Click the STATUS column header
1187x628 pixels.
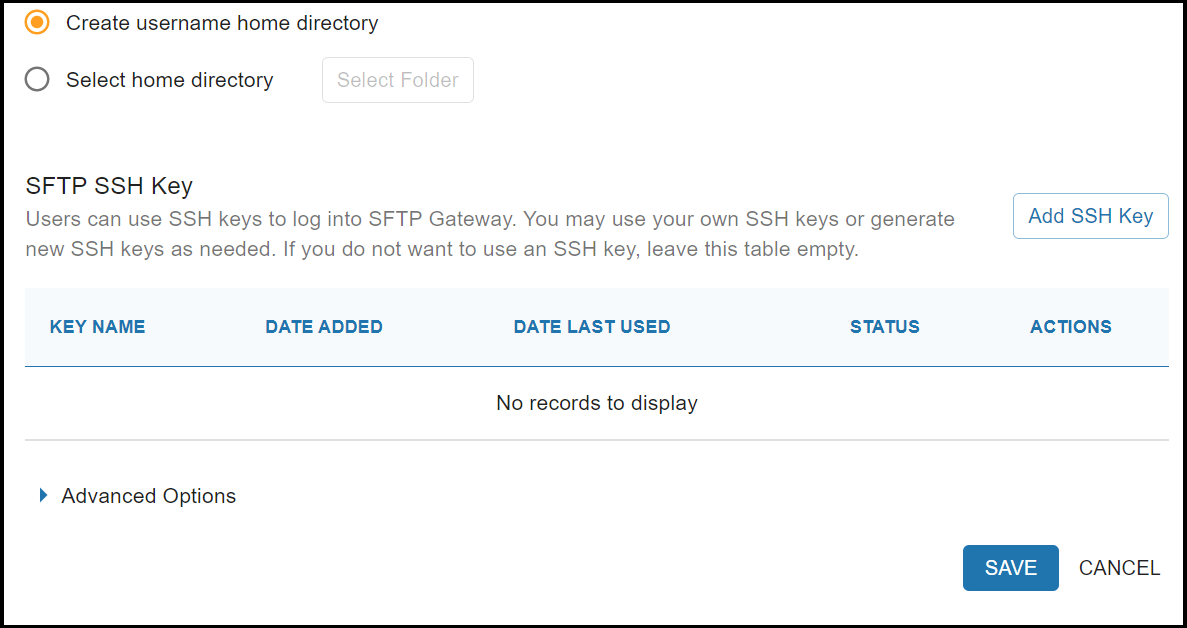coord(884,326)
